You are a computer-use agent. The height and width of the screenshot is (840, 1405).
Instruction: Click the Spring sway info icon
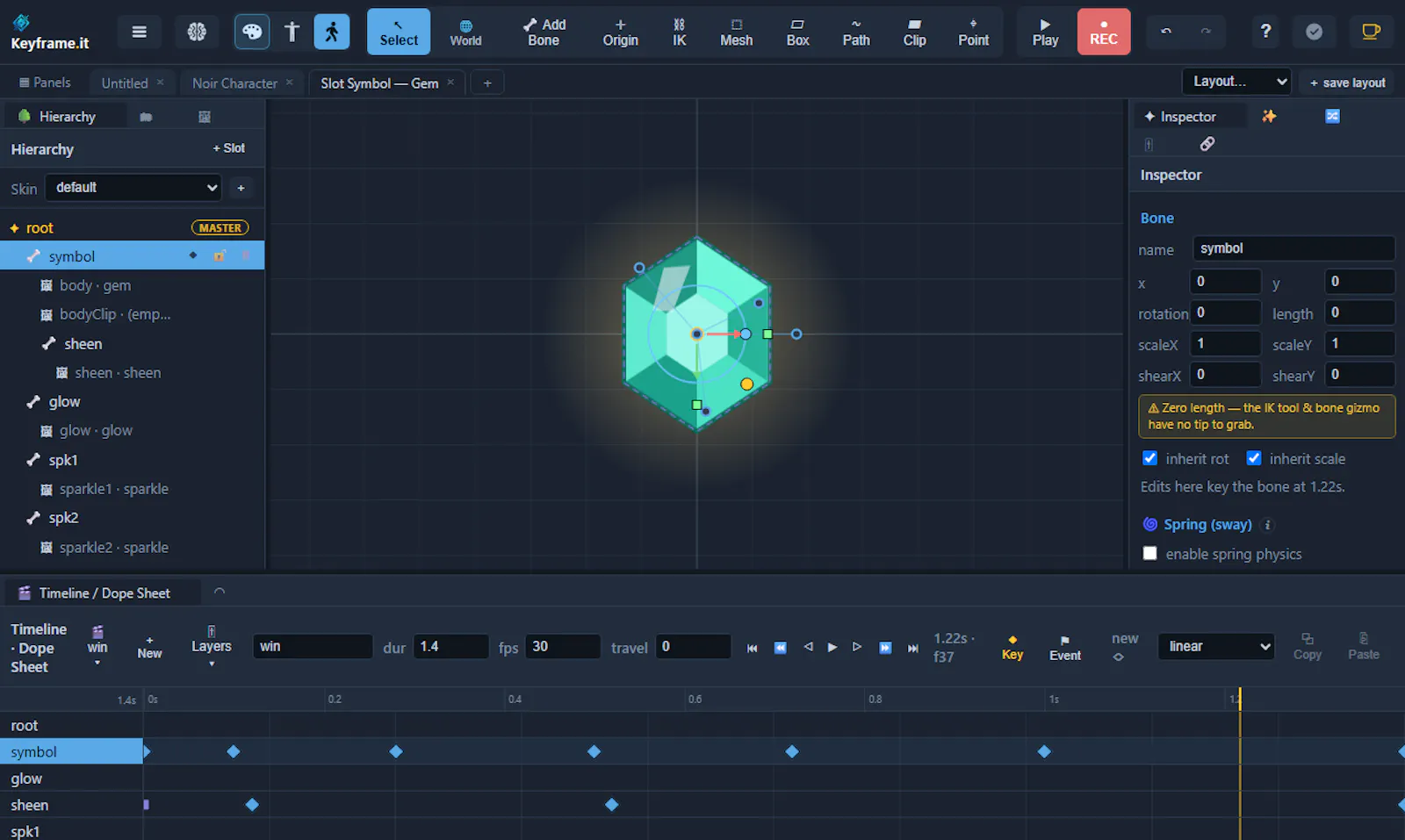click(1267, 525)
